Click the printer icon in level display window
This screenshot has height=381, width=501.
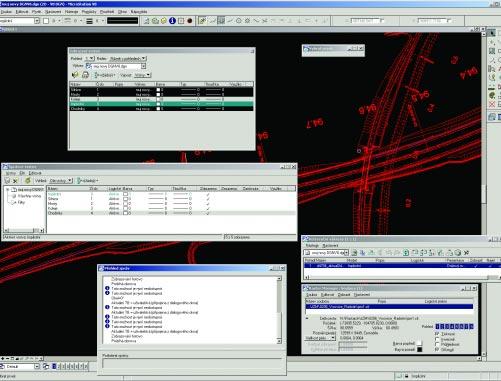click(85, 75)
